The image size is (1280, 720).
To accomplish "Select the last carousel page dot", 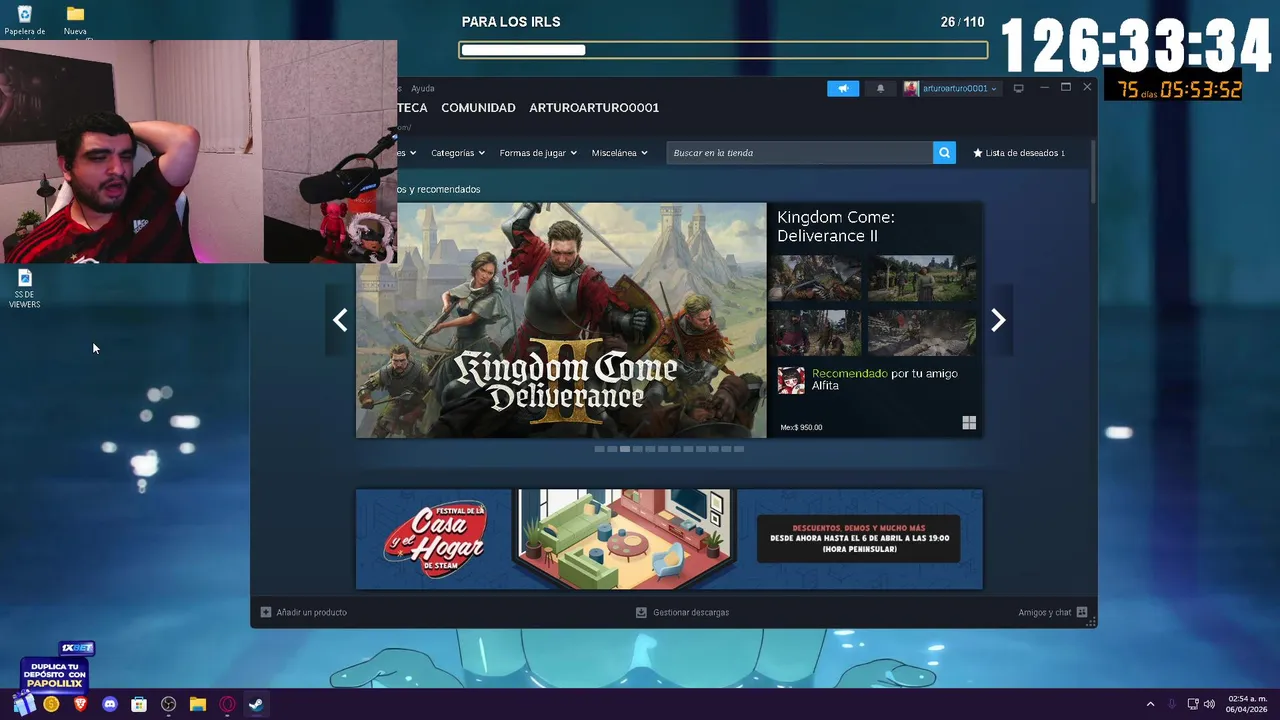I will (739, 449).
